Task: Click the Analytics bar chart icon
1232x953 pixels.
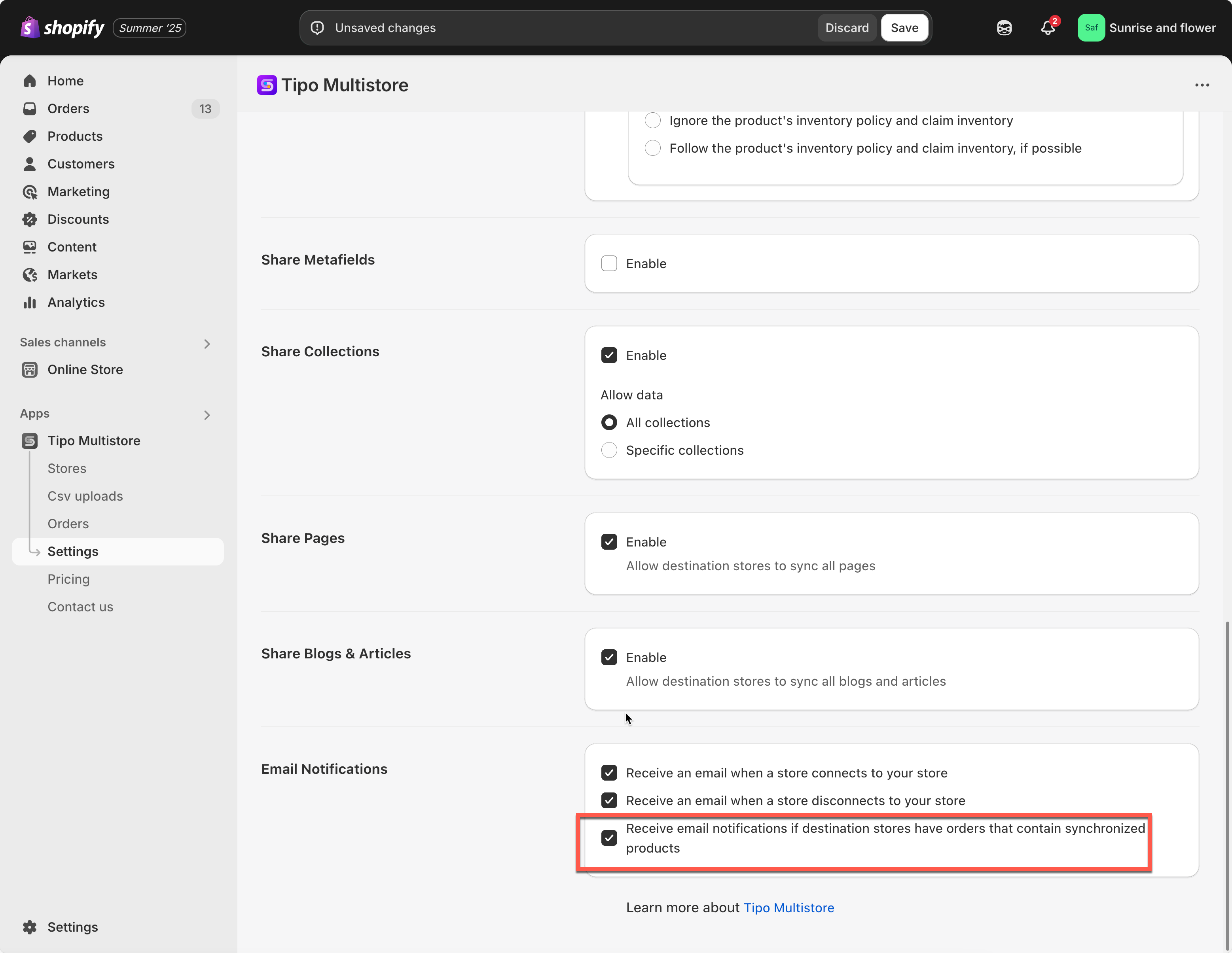Action: point(30,303)
